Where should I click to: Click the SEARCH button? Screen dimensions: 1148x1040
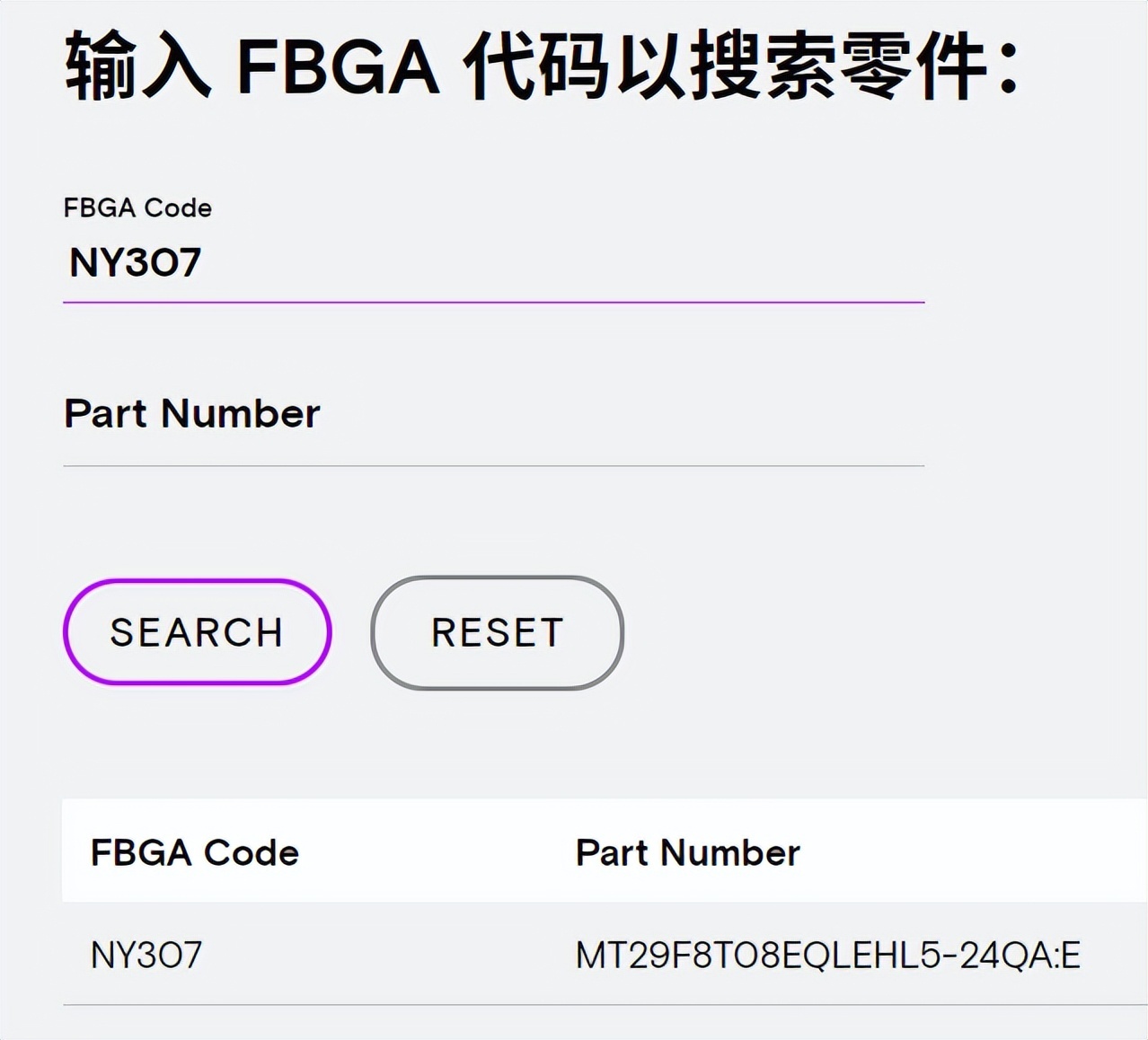point(197,632)
